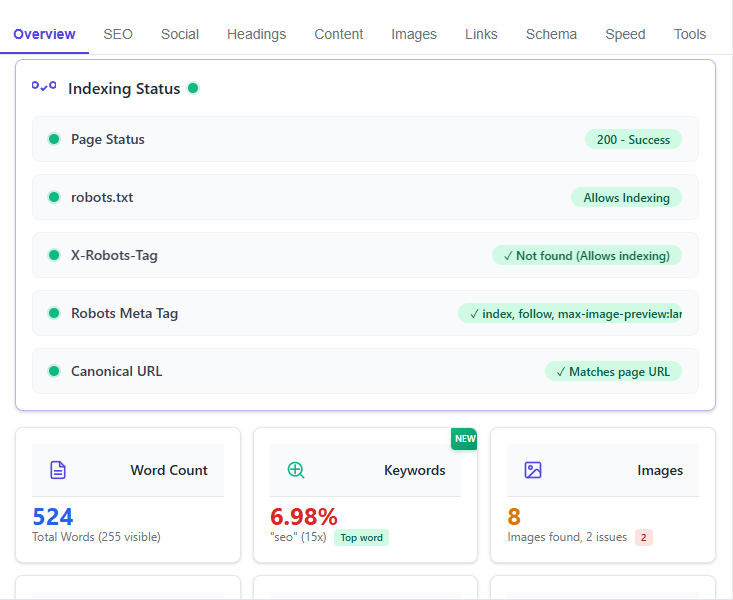Click the '200 - Success' status badge
Screen dimensions: 733x600
tap(633, 139)
